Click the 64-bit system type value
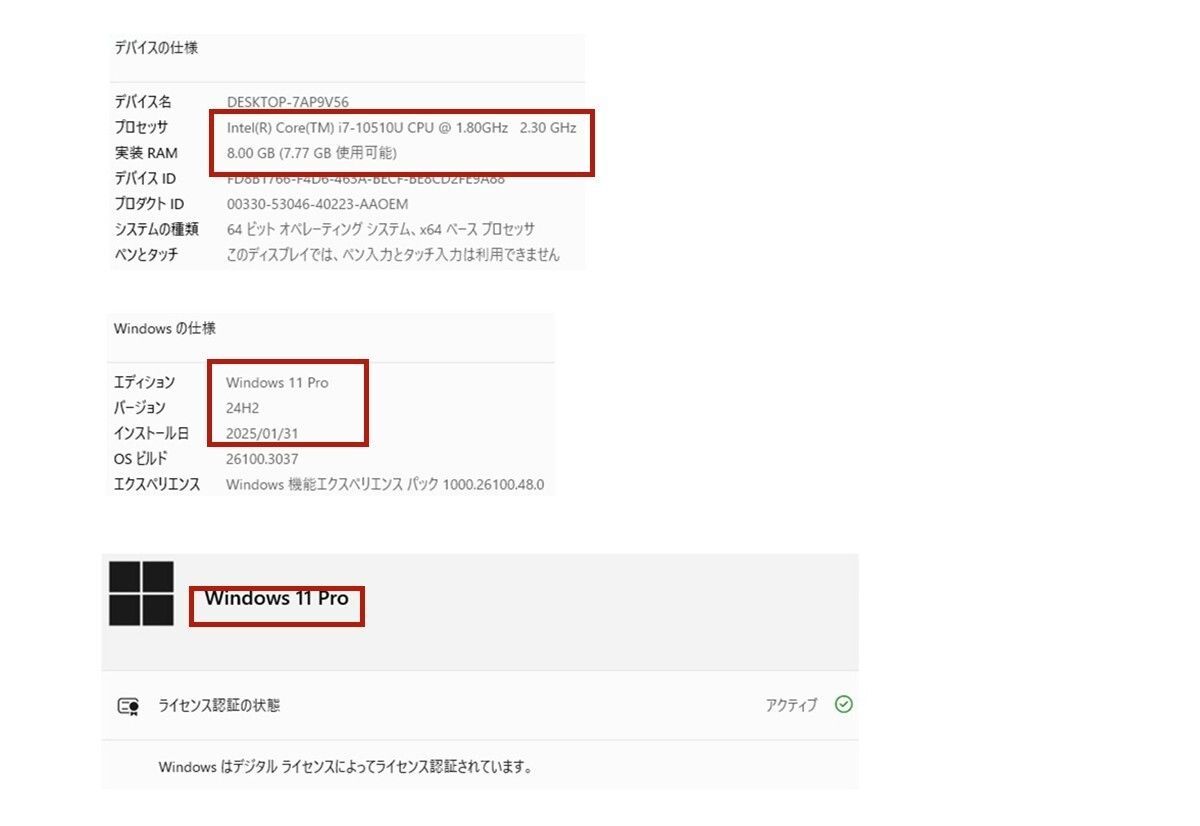The height and width of the screenshot is (826, 1200). tap(381, 229)
